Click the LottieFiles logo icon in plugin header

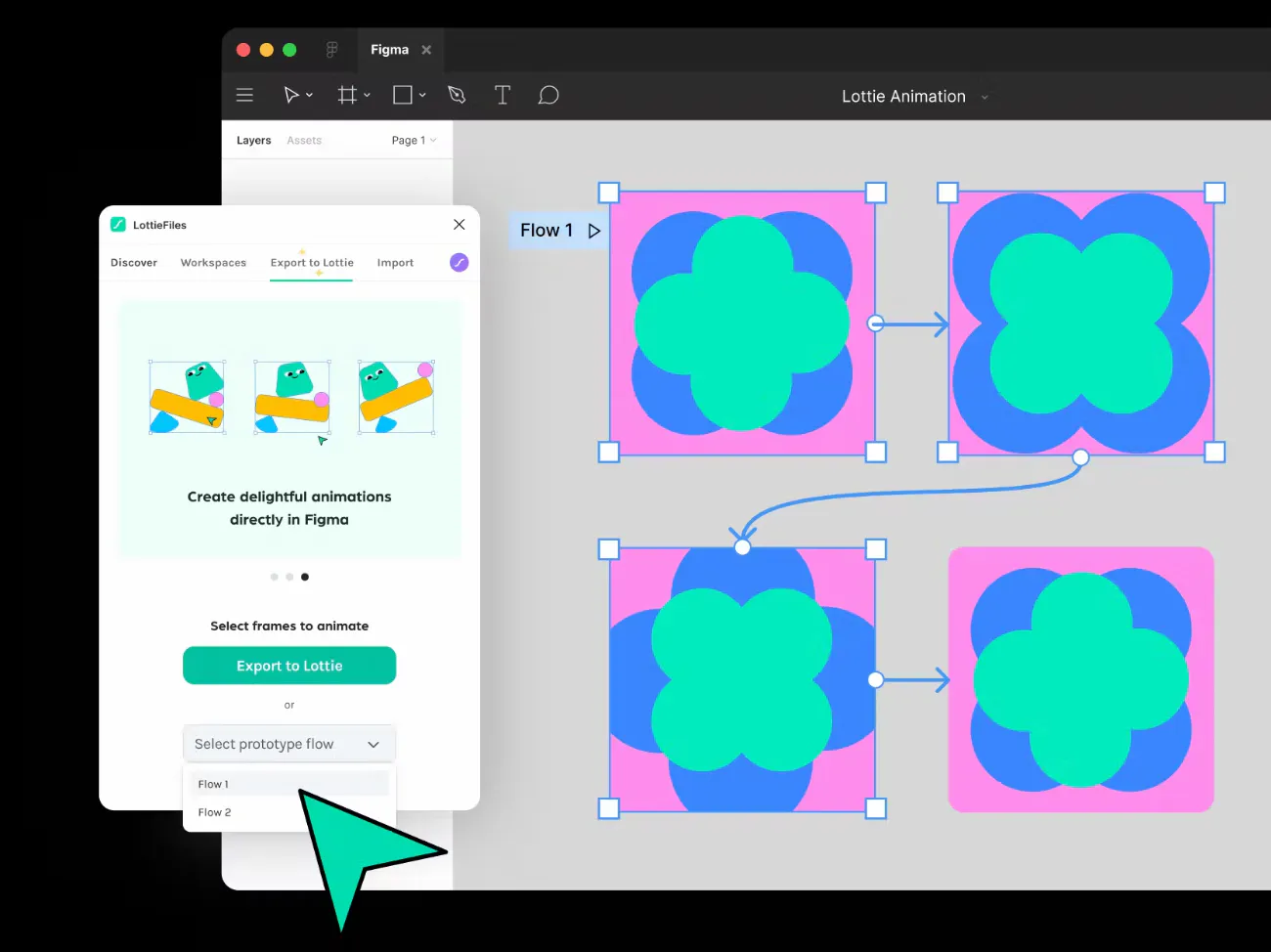pyautogui.click(x=118, y=224)
